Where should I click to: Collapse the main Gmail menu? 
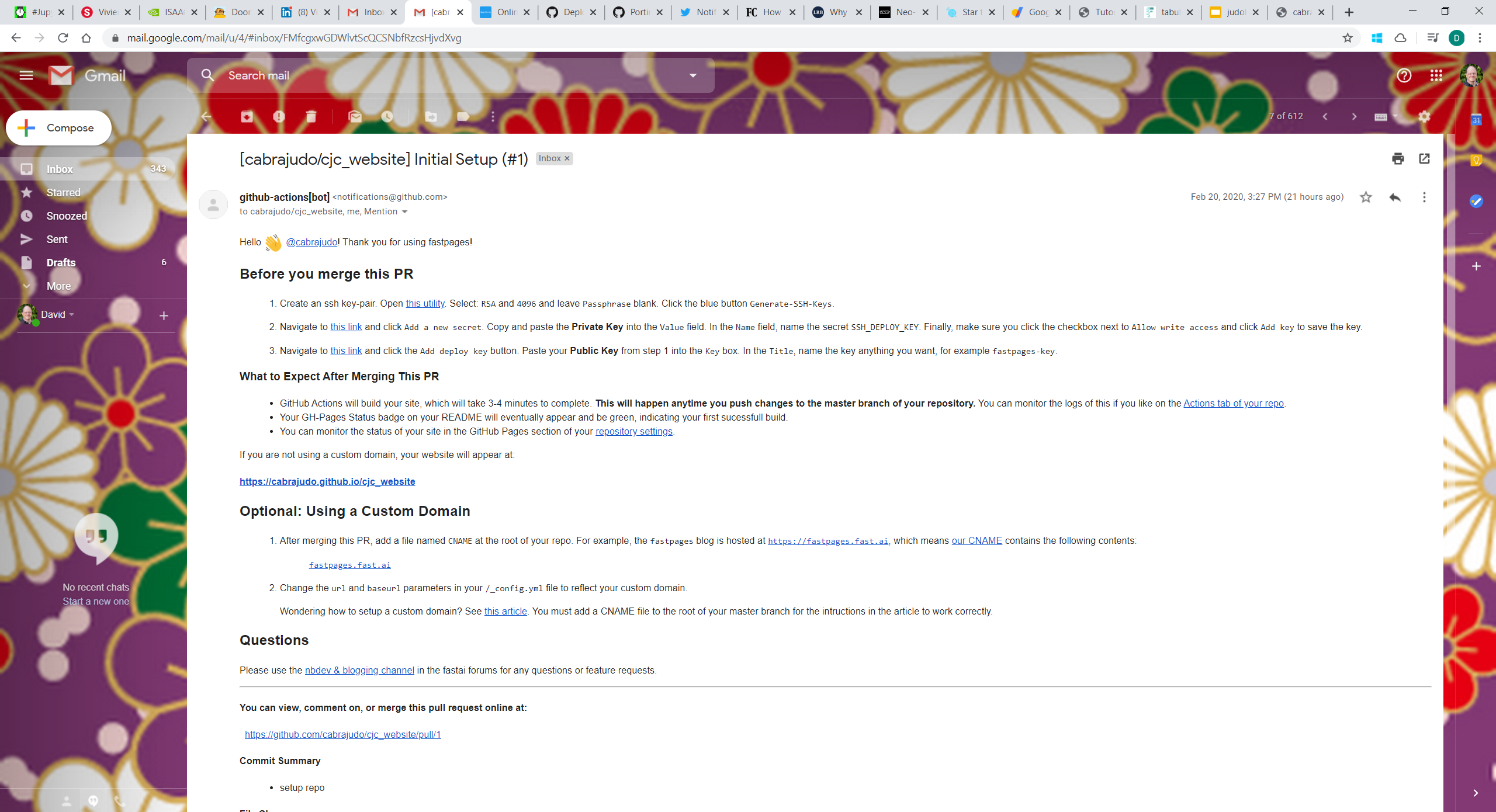pyautogui.click(x=26, y=75)
